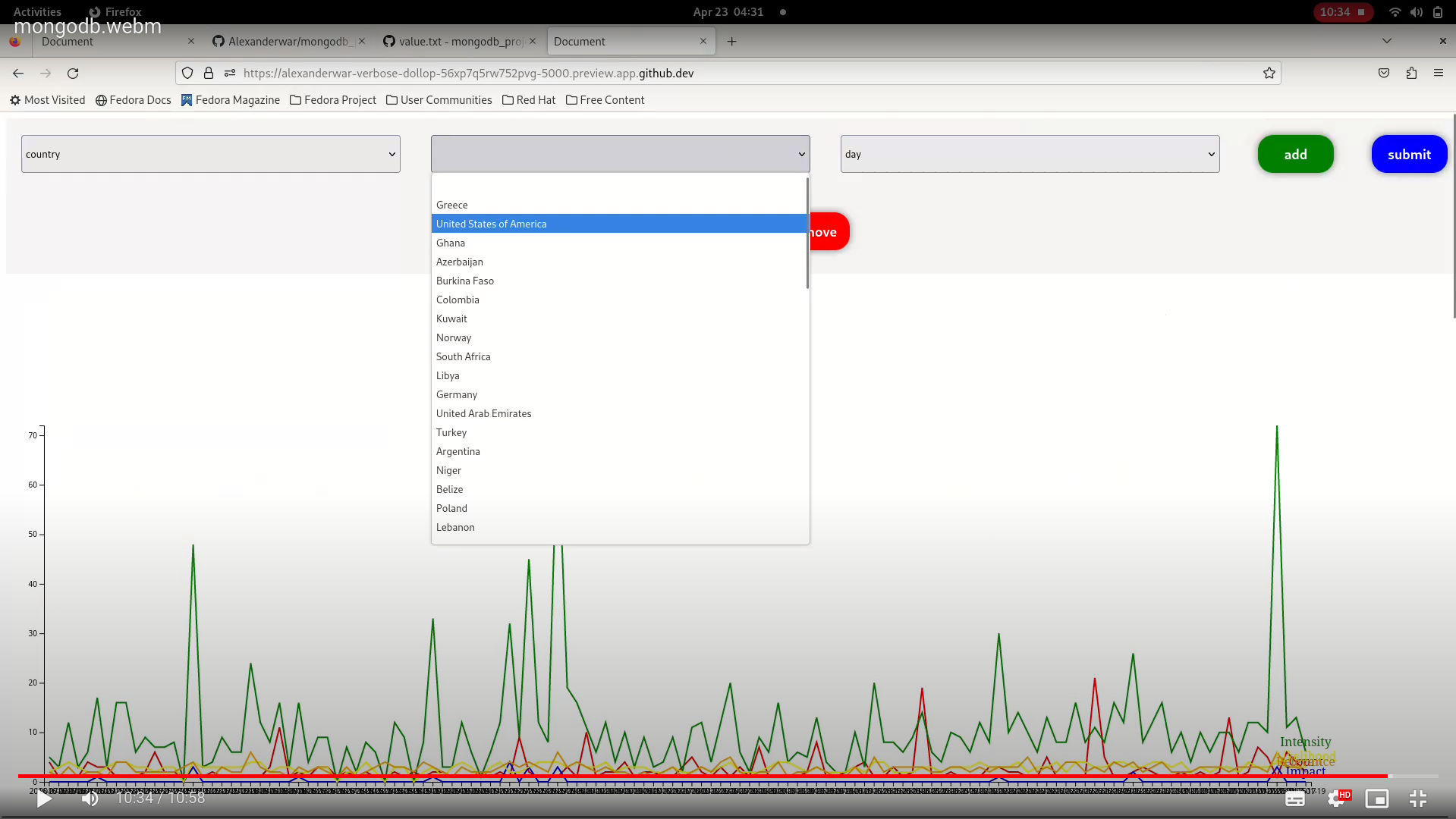Screen dimensions: 1456x819
Task: Toggle video subtitles captions button
Action: click(x=1295, y=798)
